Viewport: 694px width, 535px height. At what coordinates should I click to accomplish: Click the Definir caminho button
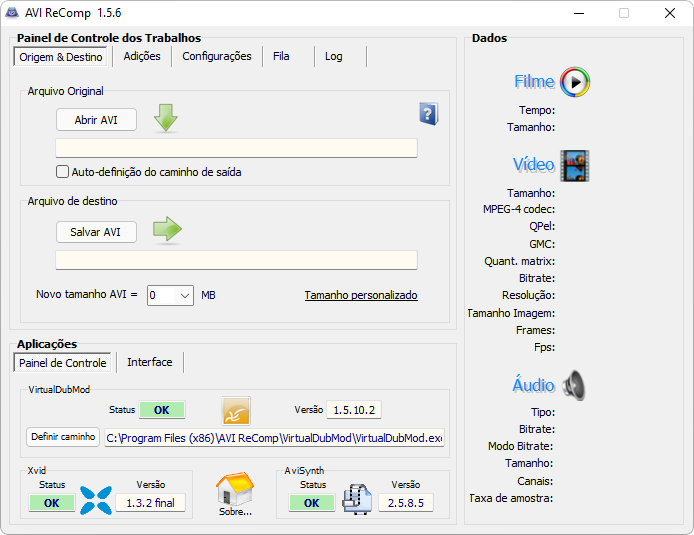coord(63,437)
